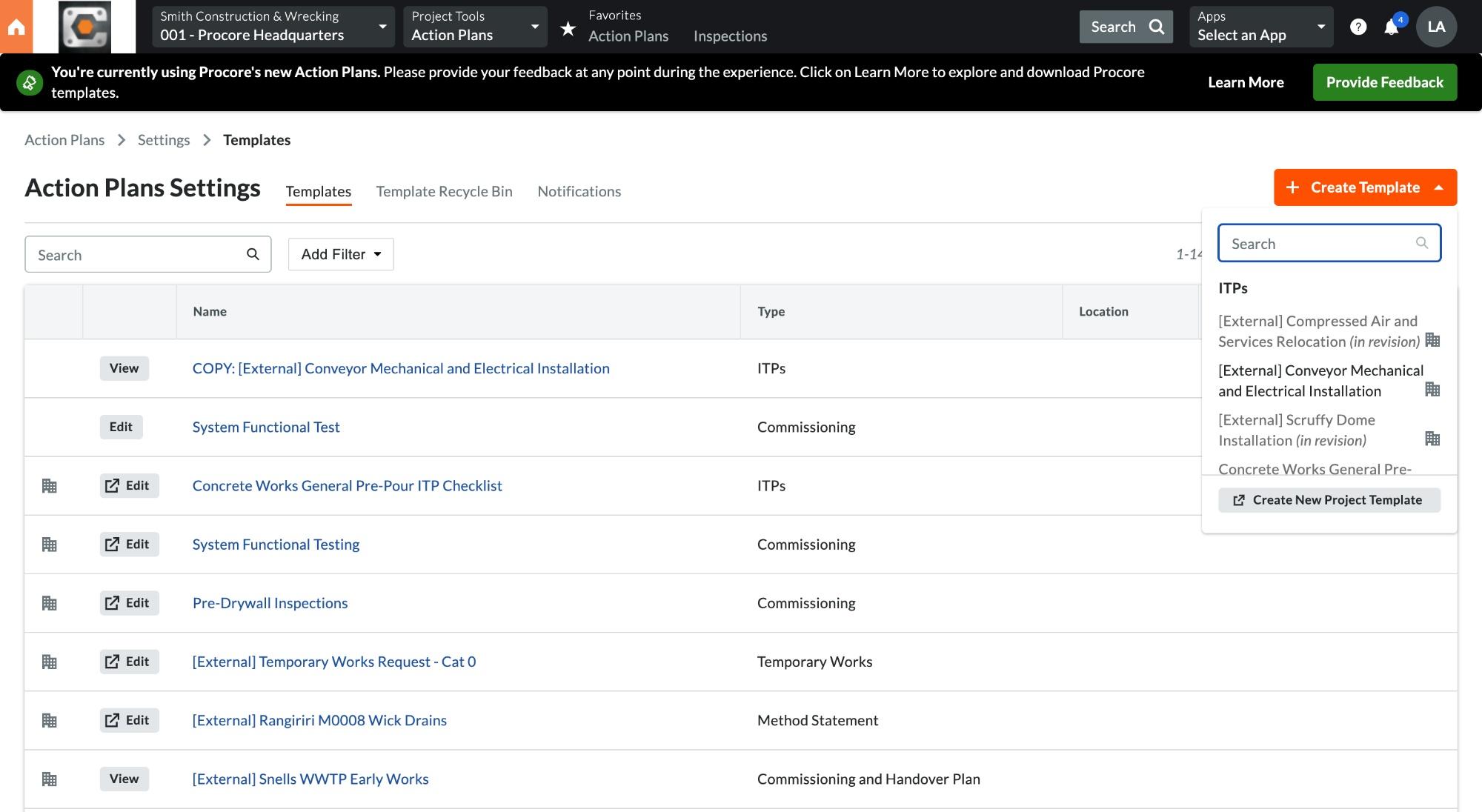Screen dimensions: 1482x812
Task: Click Procore feedback icon in black banner
Action: (x=30, y=82)
